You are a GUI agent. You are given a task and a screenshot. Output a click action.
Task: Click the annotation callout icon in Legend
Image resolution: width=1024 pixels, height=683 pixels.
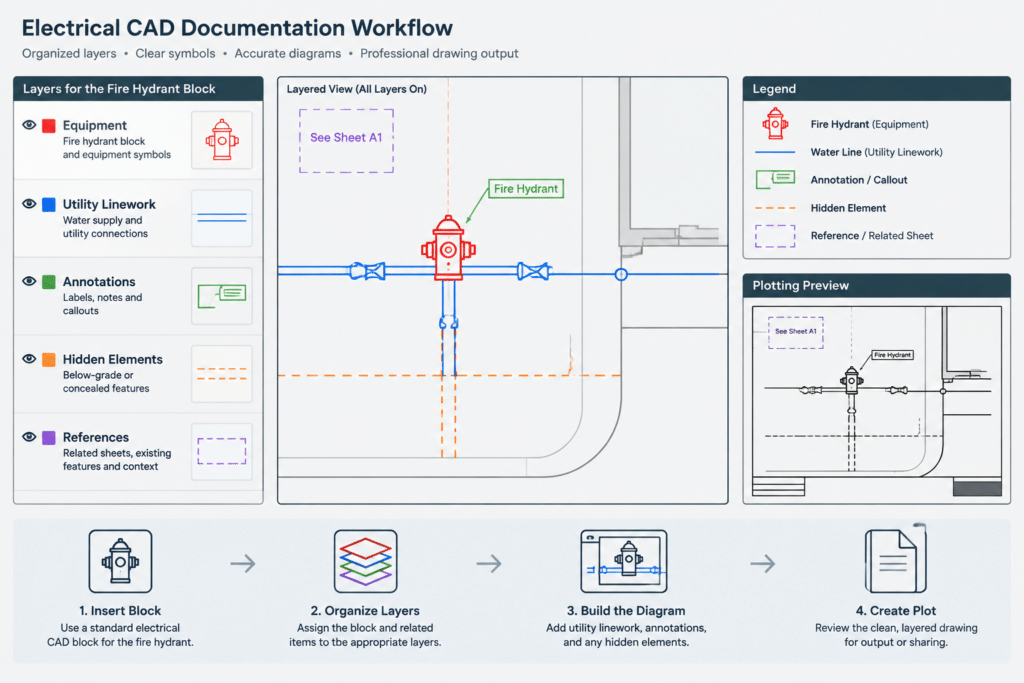point(775,180)
